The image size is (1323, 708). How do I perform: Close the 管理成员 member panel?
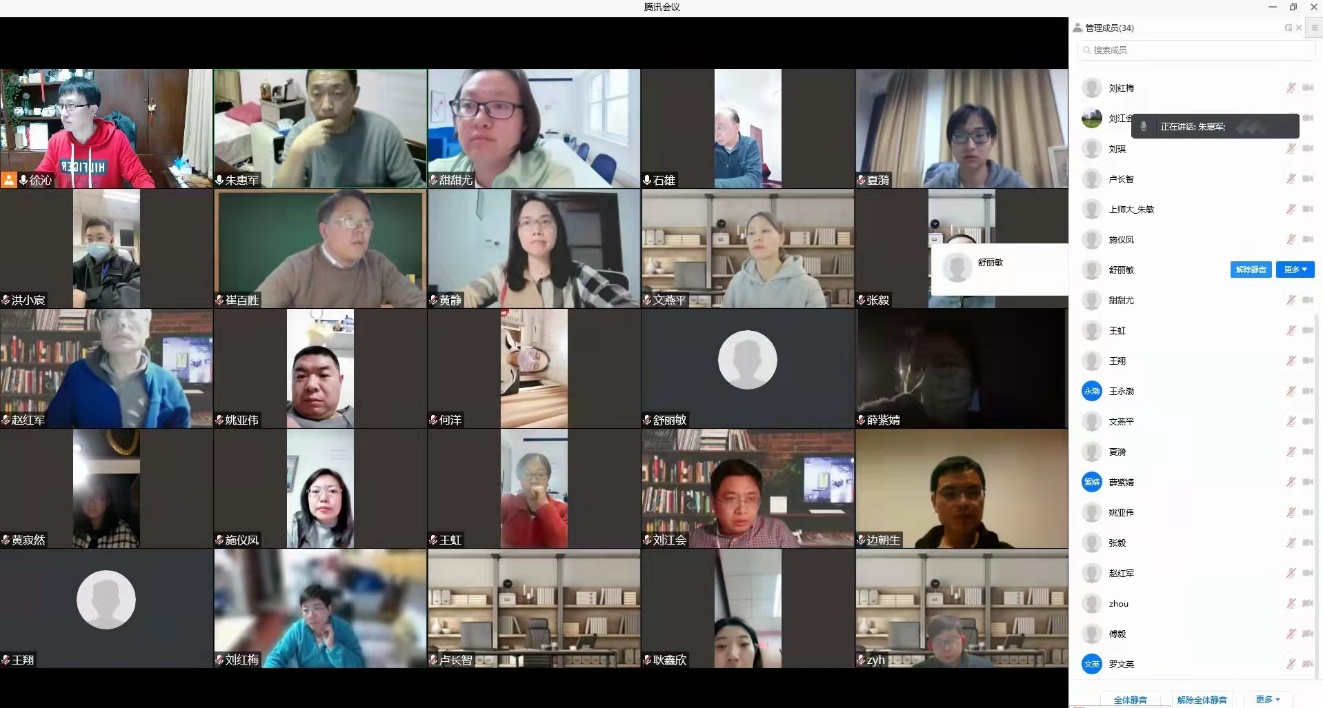1299,28
